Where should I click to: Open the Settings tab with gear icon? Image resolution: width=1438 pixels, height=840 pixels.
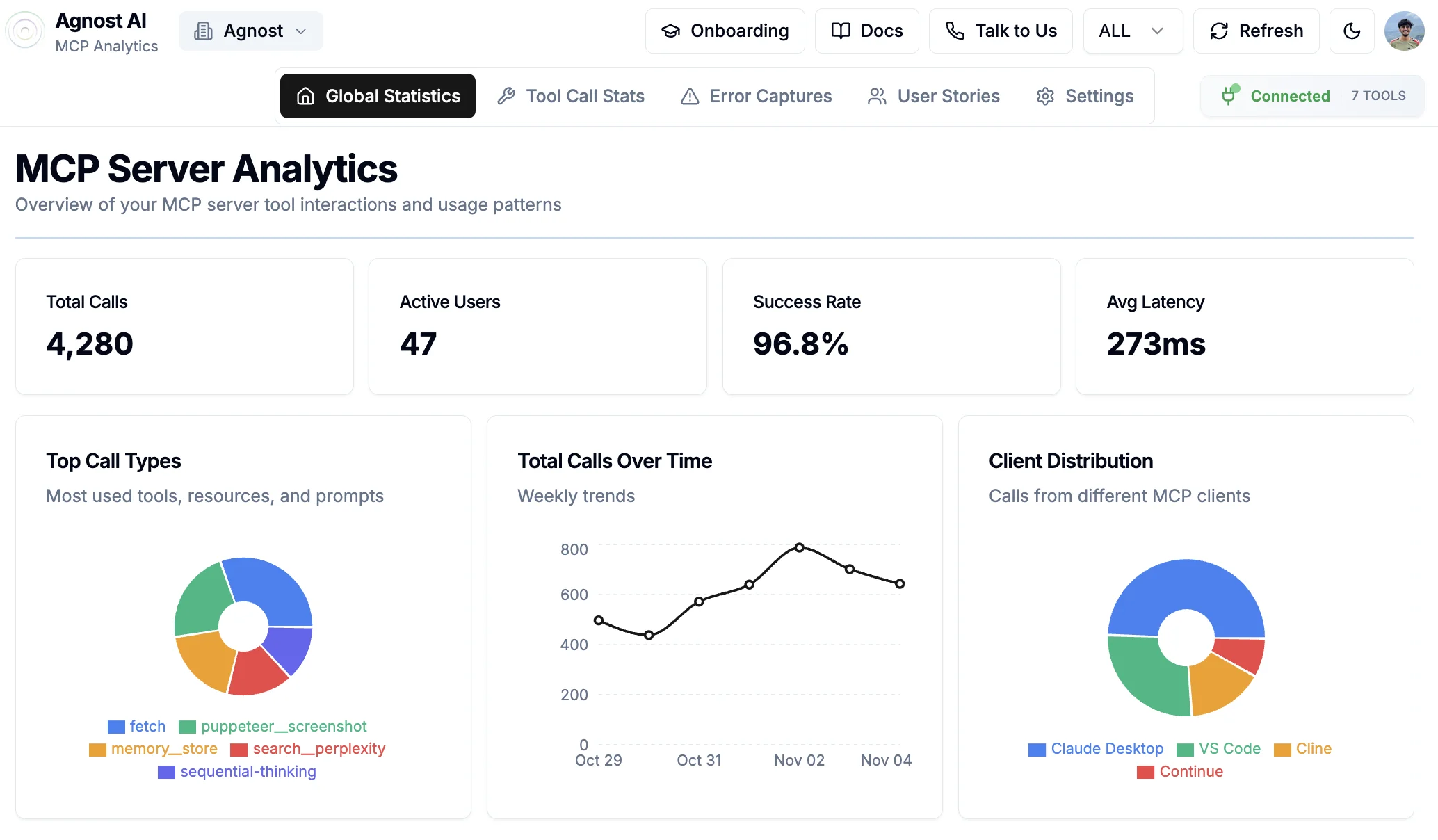pos(1085,96)
